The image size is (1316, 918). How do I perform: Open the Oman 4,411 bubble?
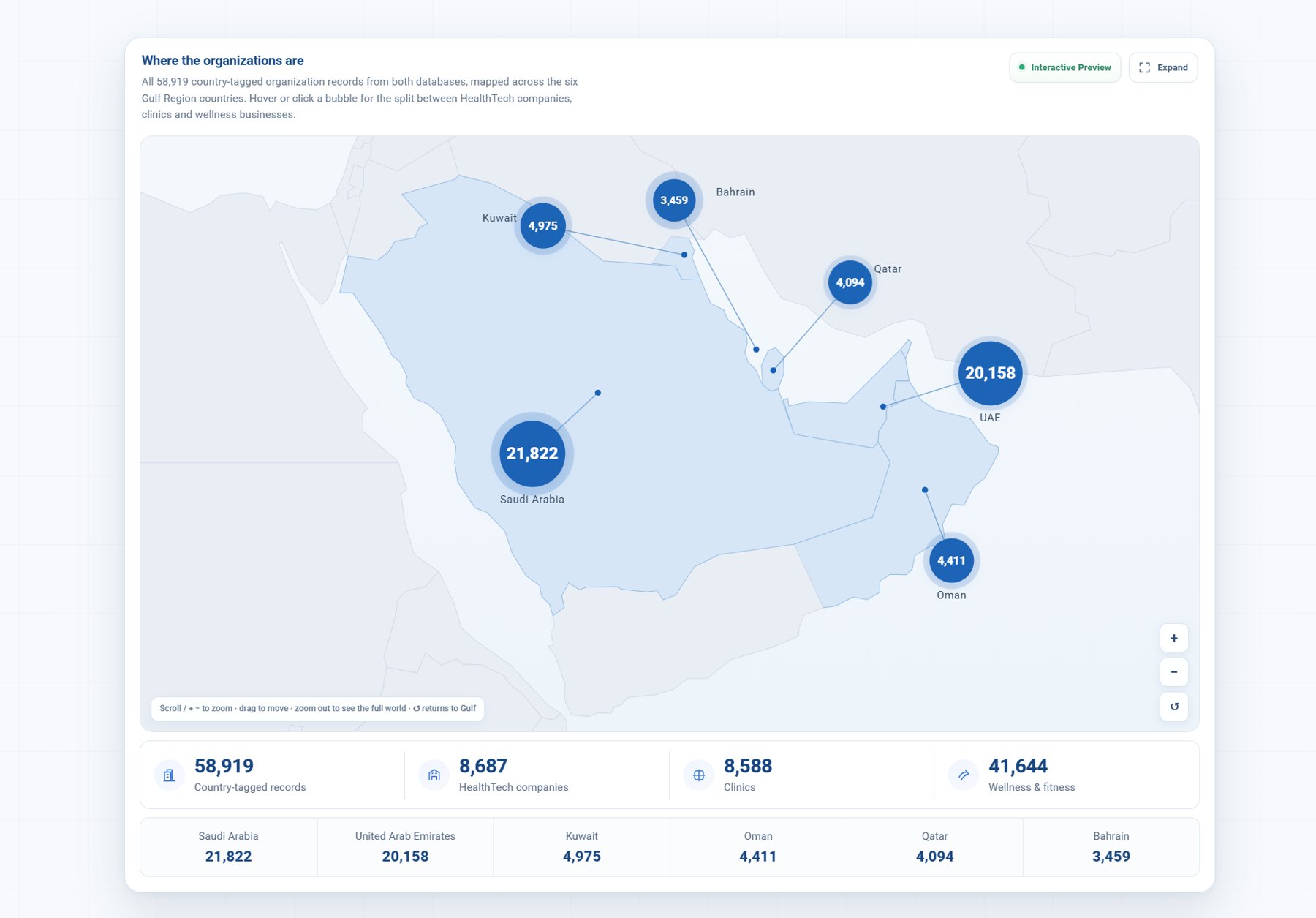(951, 560)
